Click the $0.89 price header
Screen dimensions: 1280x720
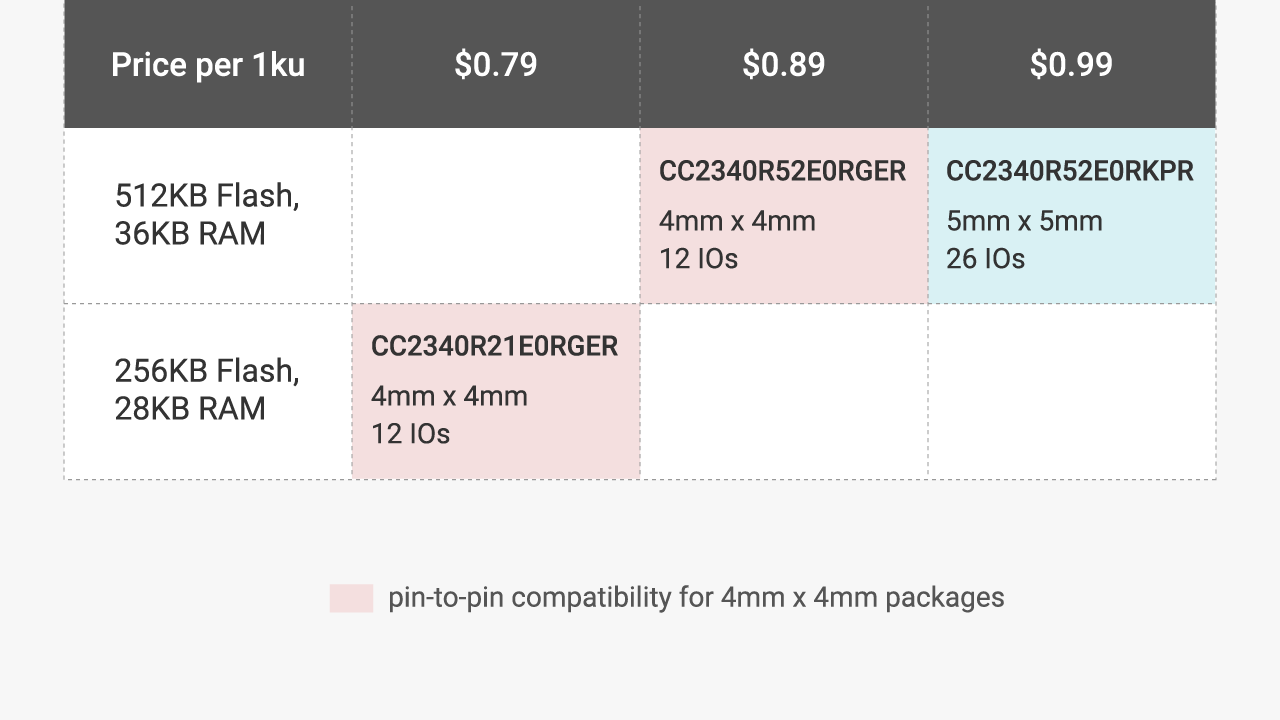(x=784, y=65)
